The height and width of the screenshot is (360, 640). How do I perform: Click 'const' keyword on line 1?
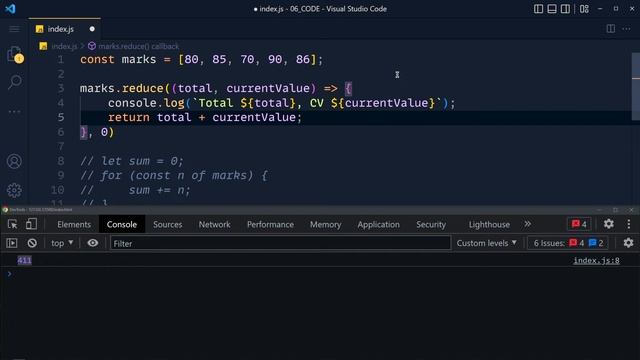97,60
